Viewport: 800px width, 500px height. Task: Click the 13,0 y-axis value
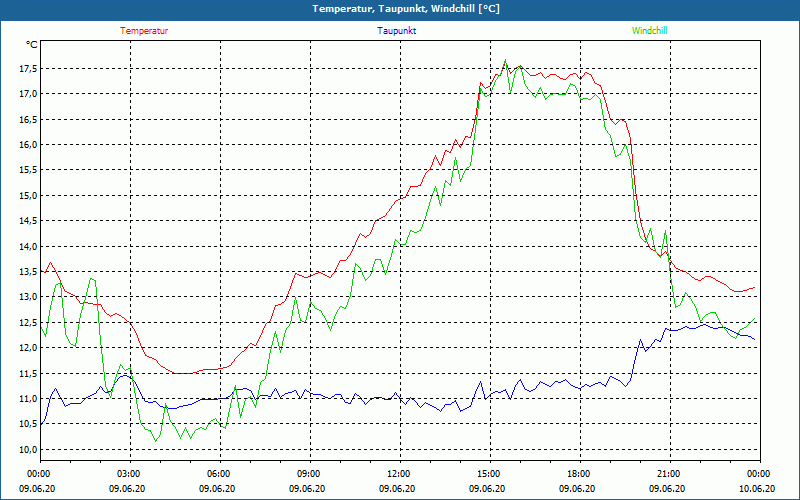click(29, 297)
